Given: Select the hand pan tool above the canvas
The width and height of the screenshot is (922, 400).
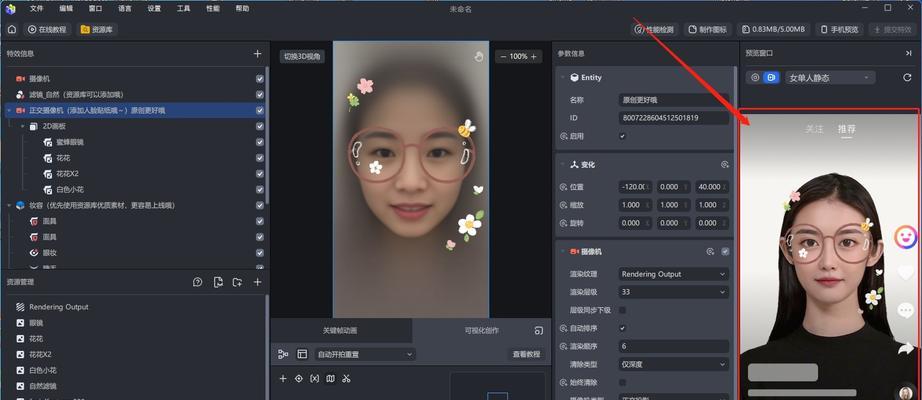Looking at the screenshot, I should (x=478, y=56).
